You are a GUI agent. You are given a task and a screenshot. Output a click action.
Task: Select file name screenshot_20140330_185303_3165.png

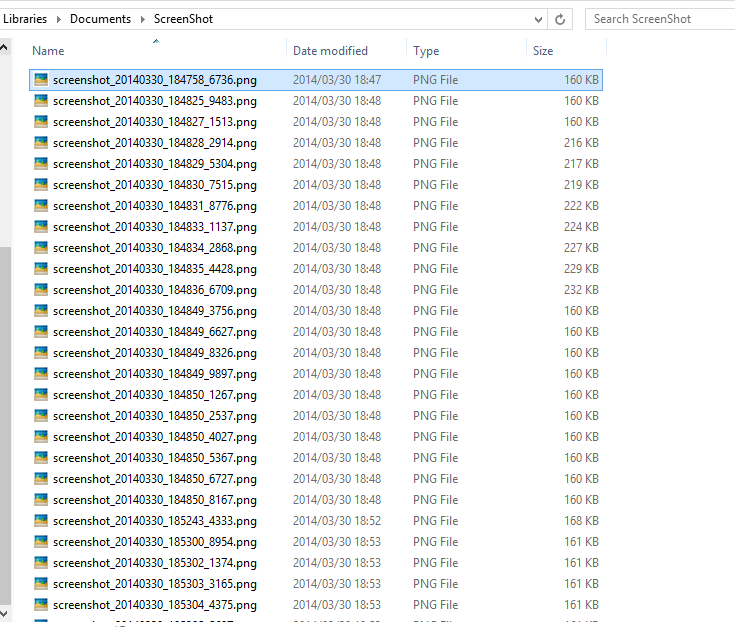155,584
